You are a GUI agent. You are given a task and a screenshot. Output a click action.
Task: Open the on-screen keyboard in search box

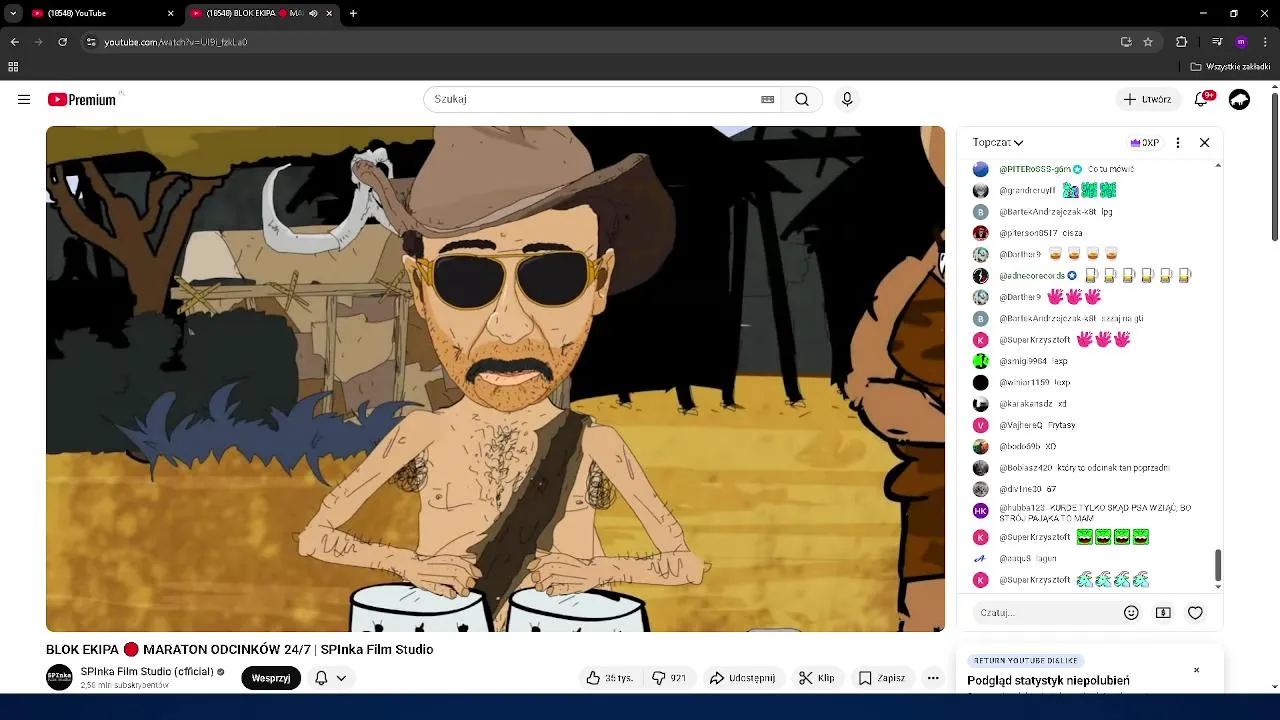point(767,99)
